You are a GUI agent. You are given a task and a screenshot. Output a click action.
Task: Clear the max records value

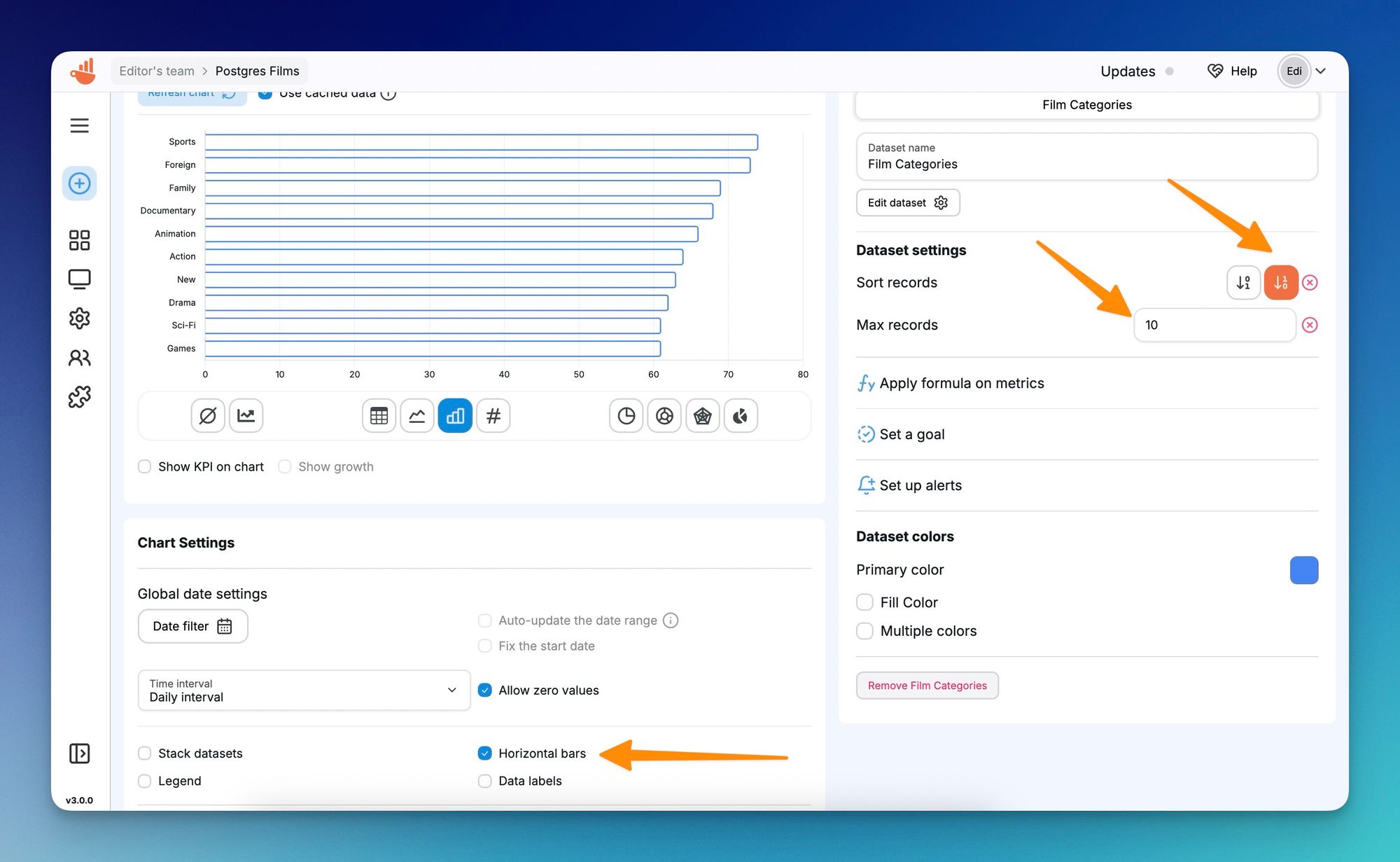click(x=1309, y=325)
